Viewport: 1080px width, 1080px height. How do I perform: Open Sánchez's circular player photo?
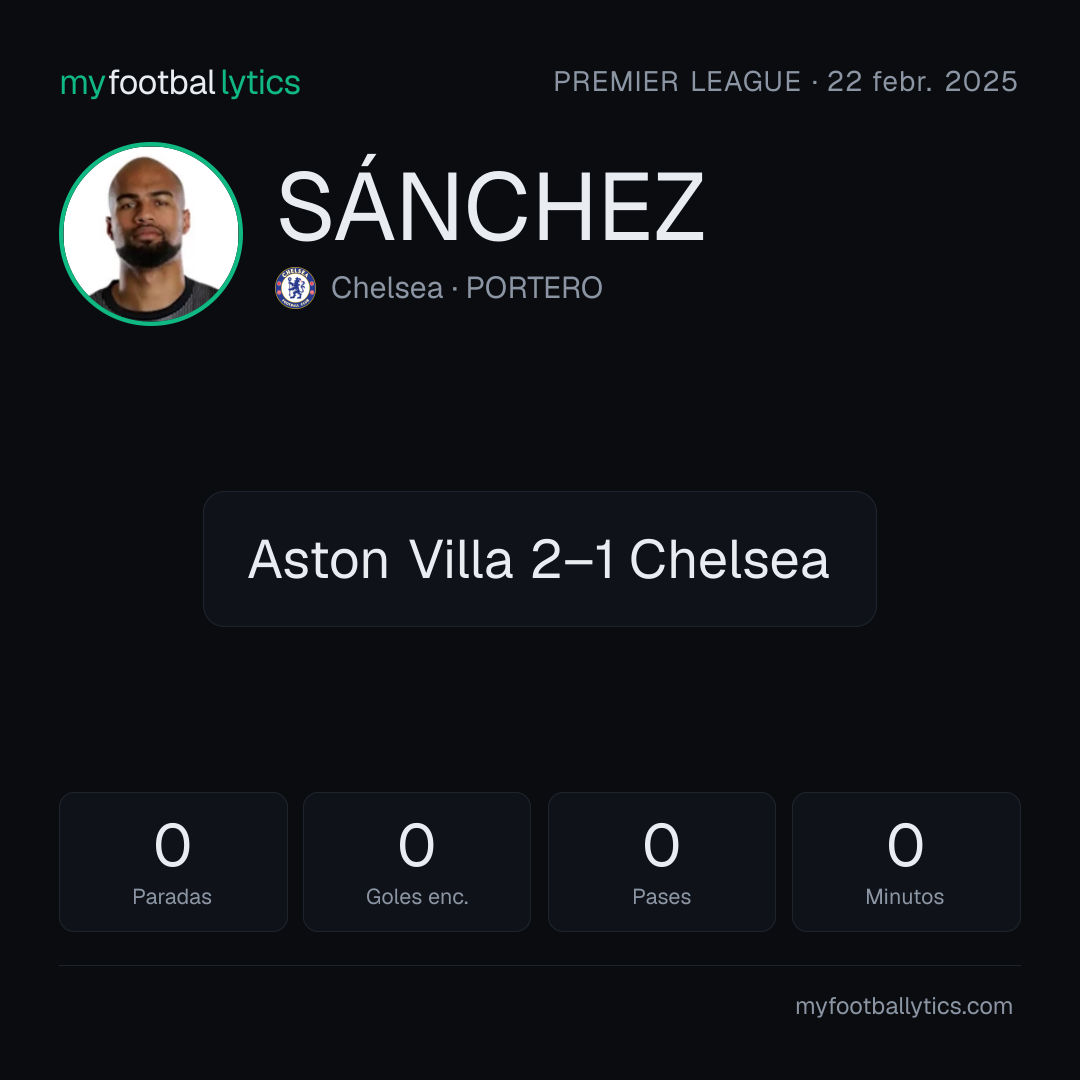(151, 234)
